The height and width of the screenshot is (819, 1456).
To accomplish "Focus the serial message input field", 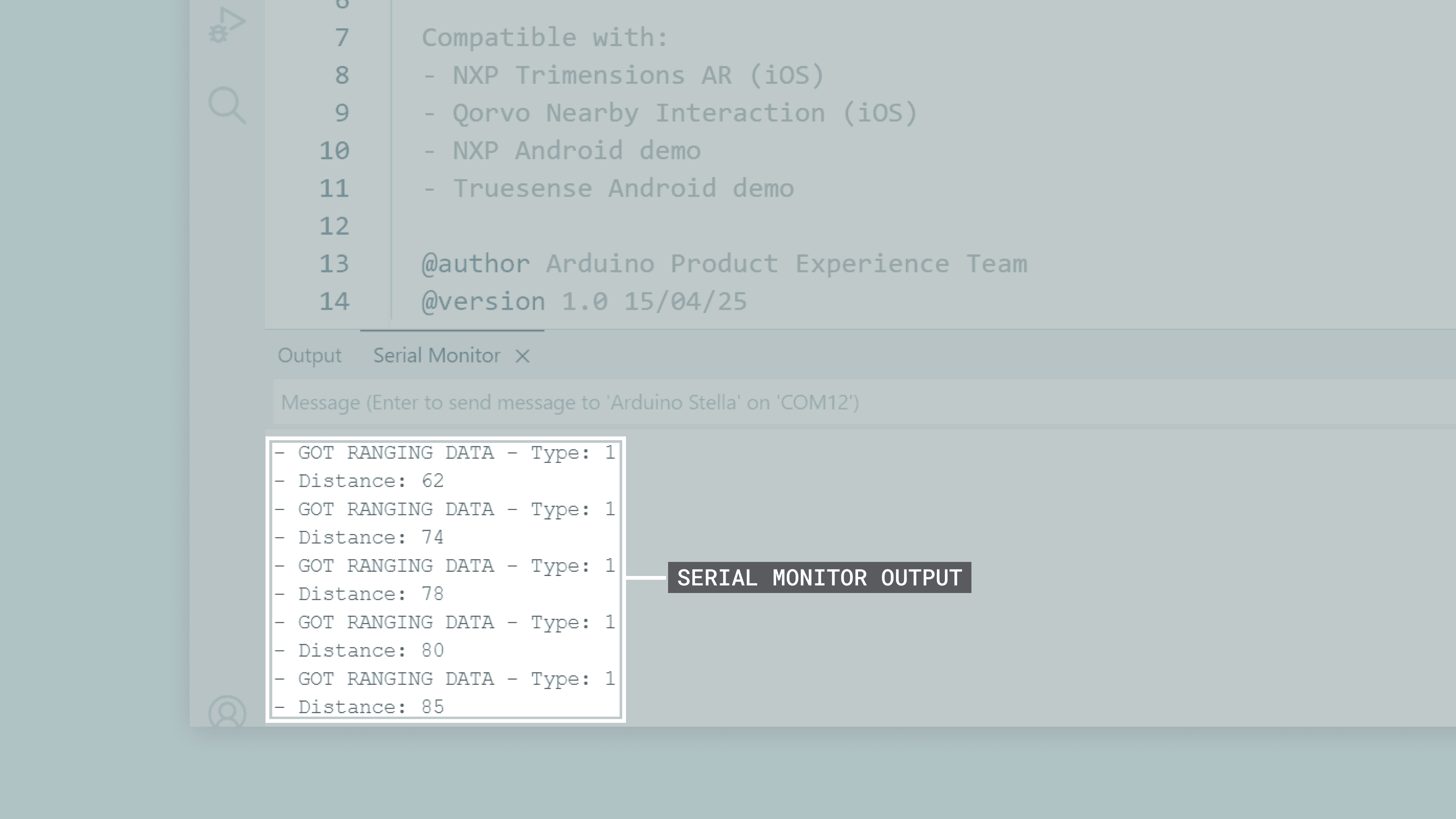I will 848,402.
